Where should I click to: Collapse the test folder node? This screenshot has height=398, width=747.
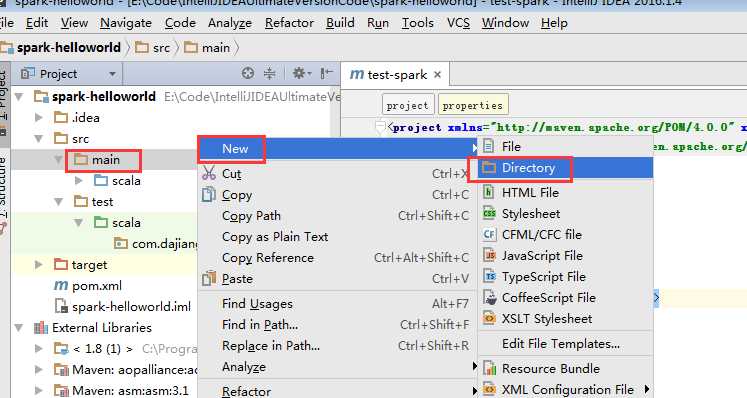59,202
